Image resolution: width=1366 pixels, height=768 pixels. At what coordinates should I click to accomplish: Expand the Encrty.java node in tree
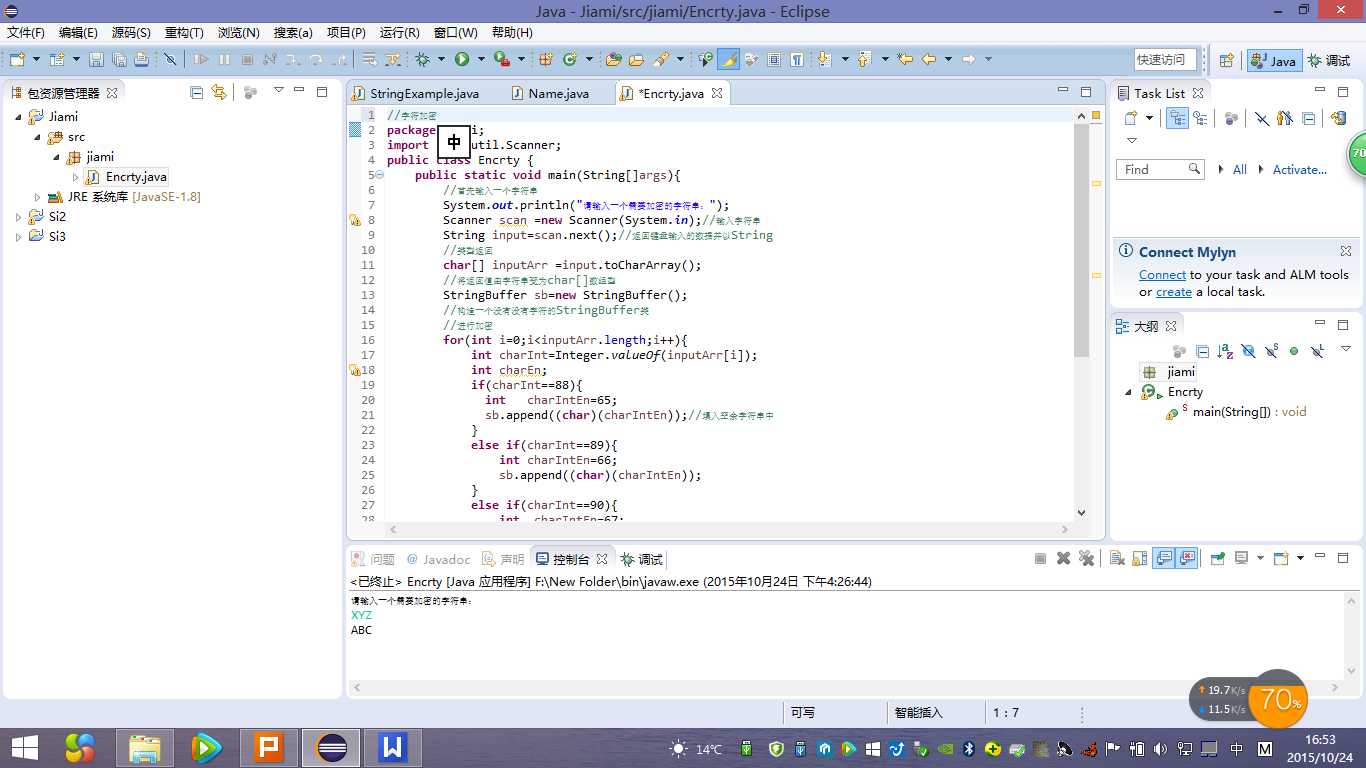click(75, 177)
